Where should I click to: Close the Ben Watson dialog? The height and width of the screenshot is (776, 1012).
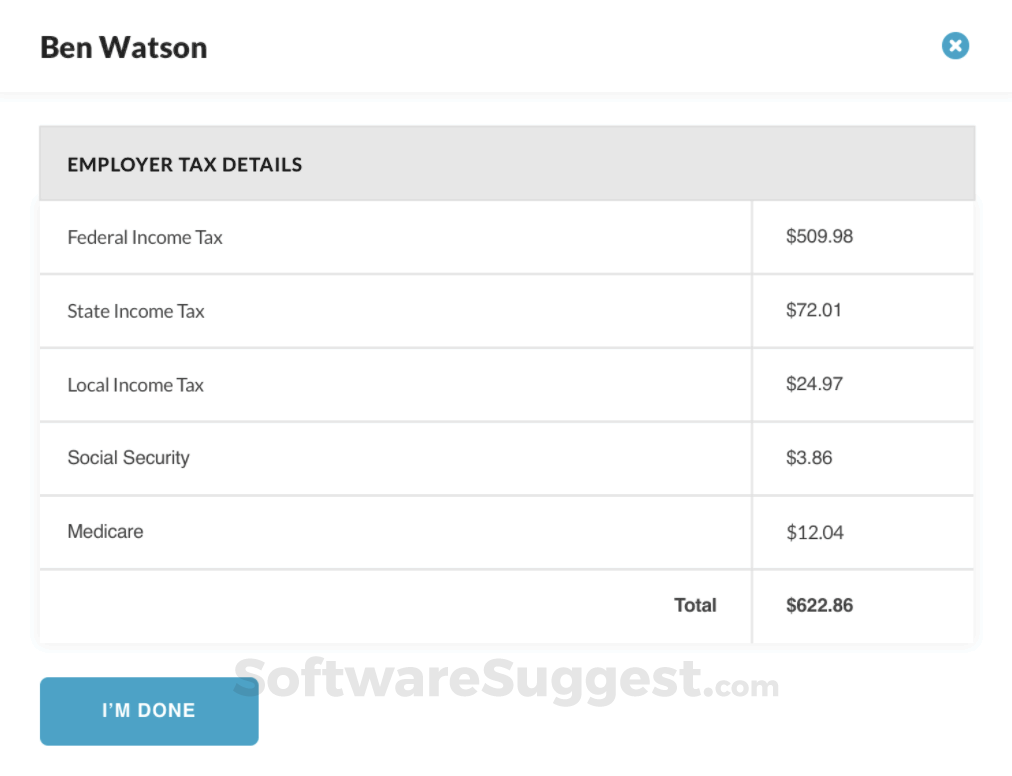(955, 46)
